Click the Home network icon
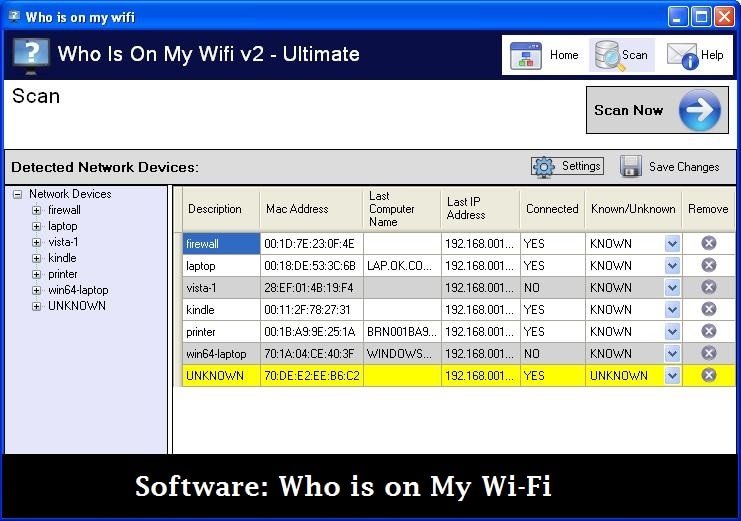Screen dimensions: 741x521 point(526,56)
